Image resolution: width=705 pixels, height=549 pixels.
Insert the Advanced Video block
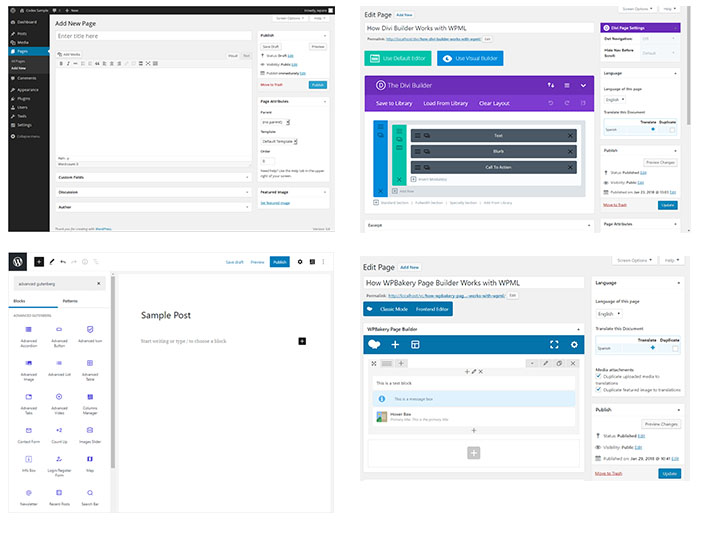point(59,404)
